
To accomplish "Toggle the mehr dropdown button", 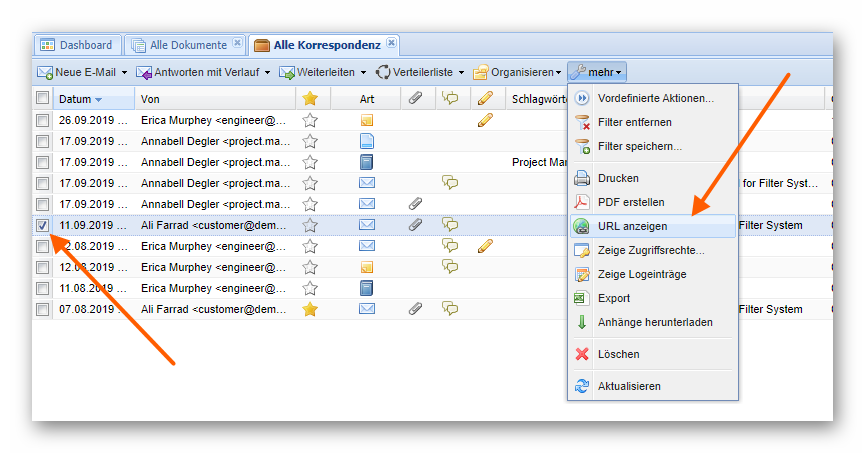I will click(596, 72).
